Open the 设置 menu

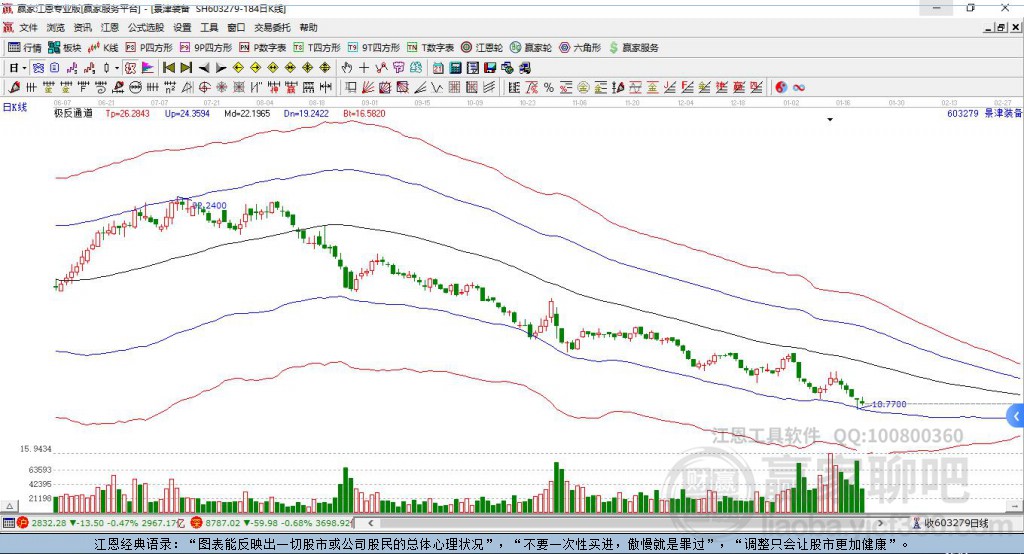pos(182,27)
